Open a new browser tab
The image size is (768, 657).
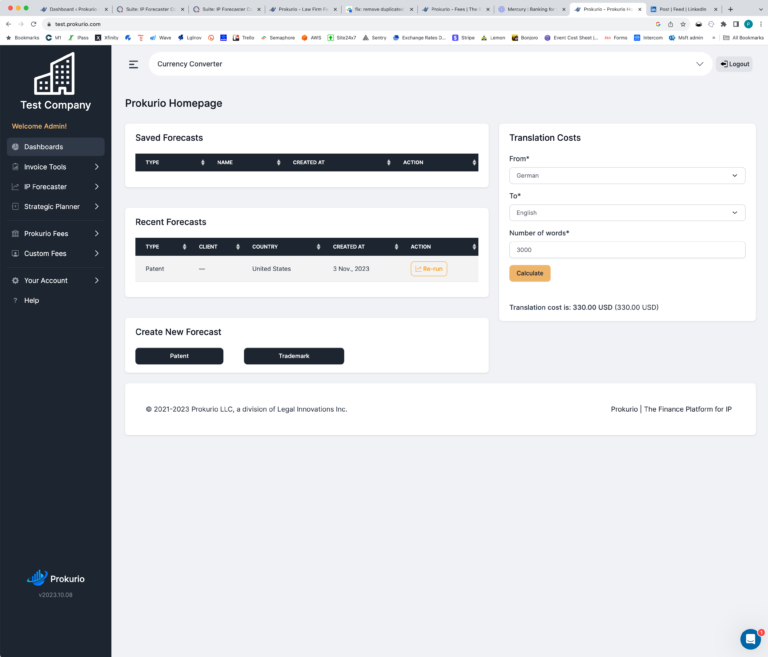tap(730, 9)
